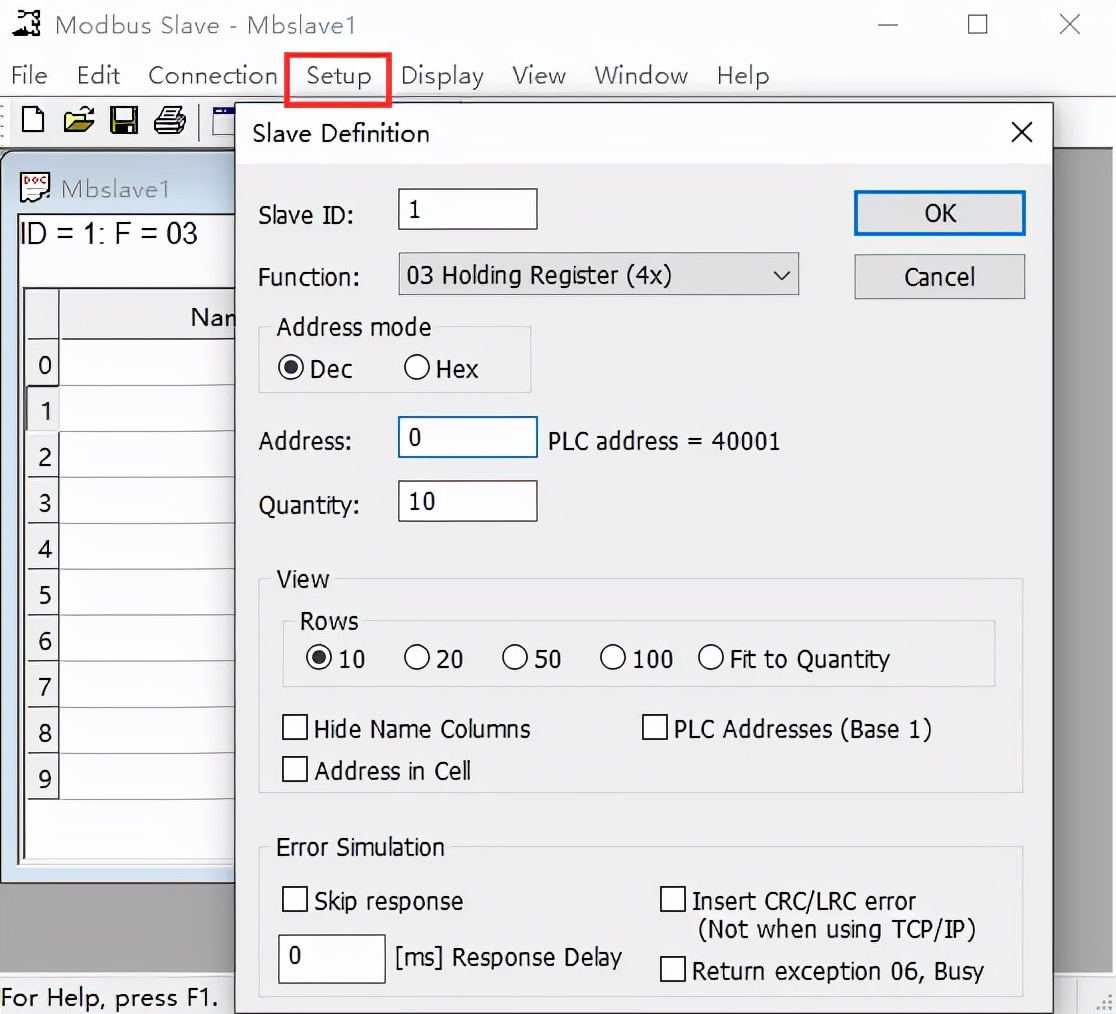Enable Skip response error simulation
This screenshot has width=1116, height=1014.
(x=295, y=900)
